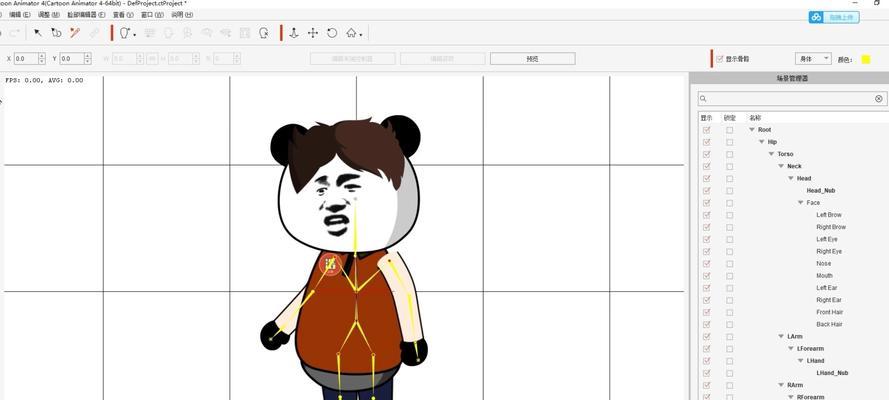
Task: Click in the scene manager search box
Action: (x=790, y=99)
